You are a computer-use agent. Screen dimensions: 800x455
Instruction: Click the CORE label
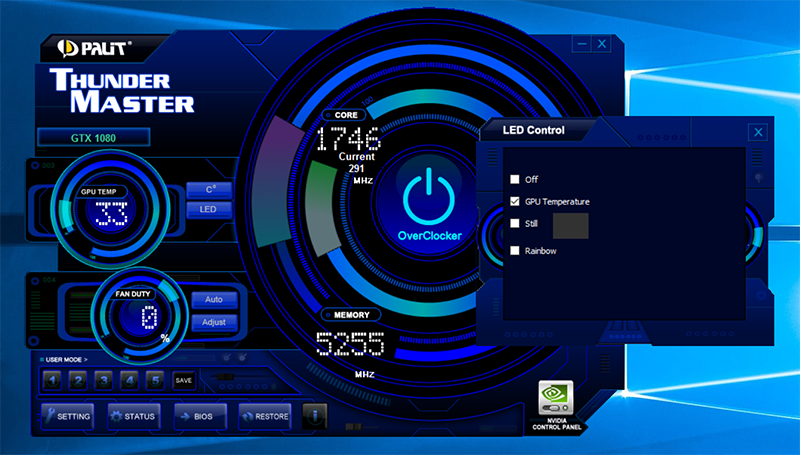346,115
